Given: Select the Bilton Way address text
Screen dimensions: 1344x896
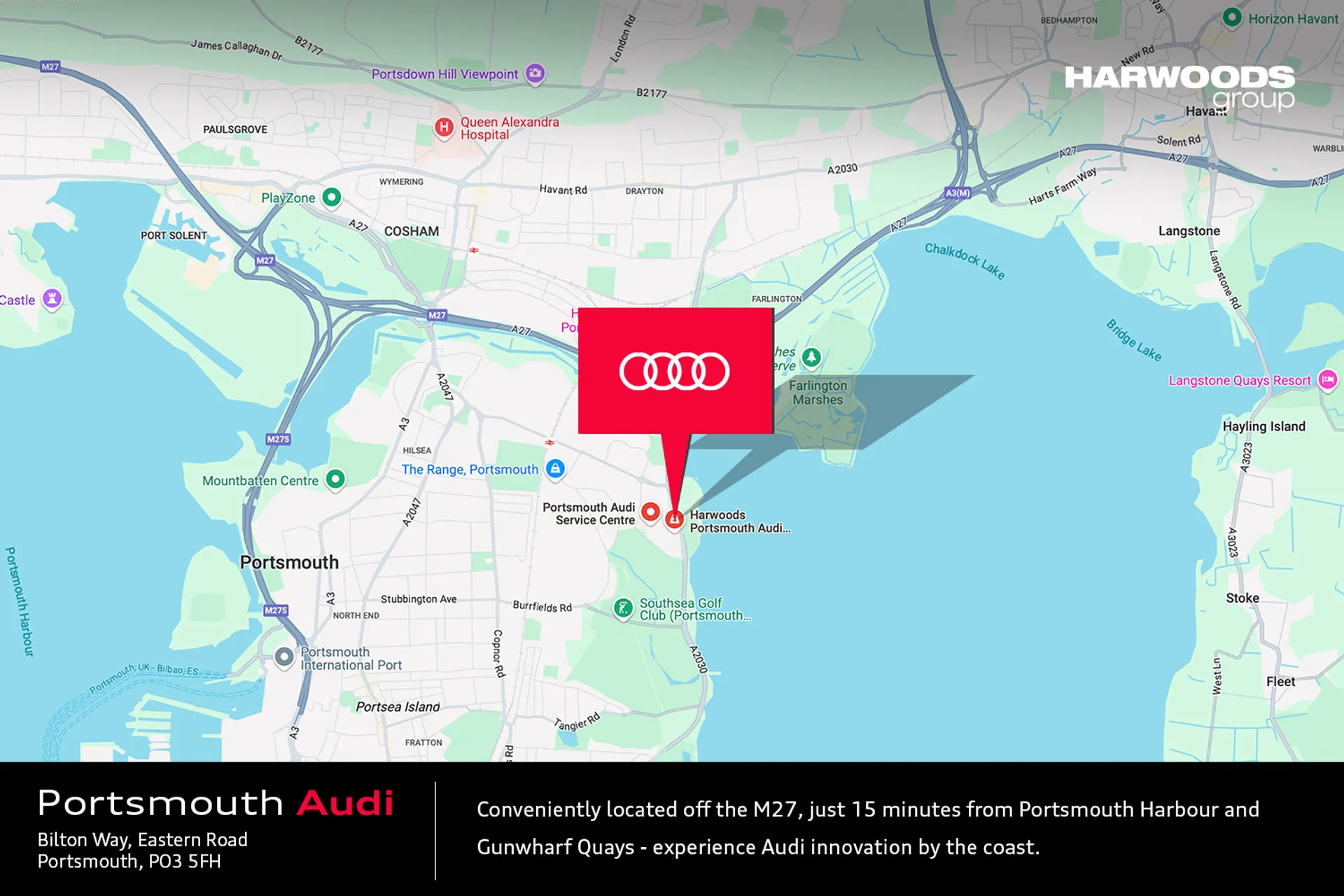Looking at the screenshot, I should (143, 839).
